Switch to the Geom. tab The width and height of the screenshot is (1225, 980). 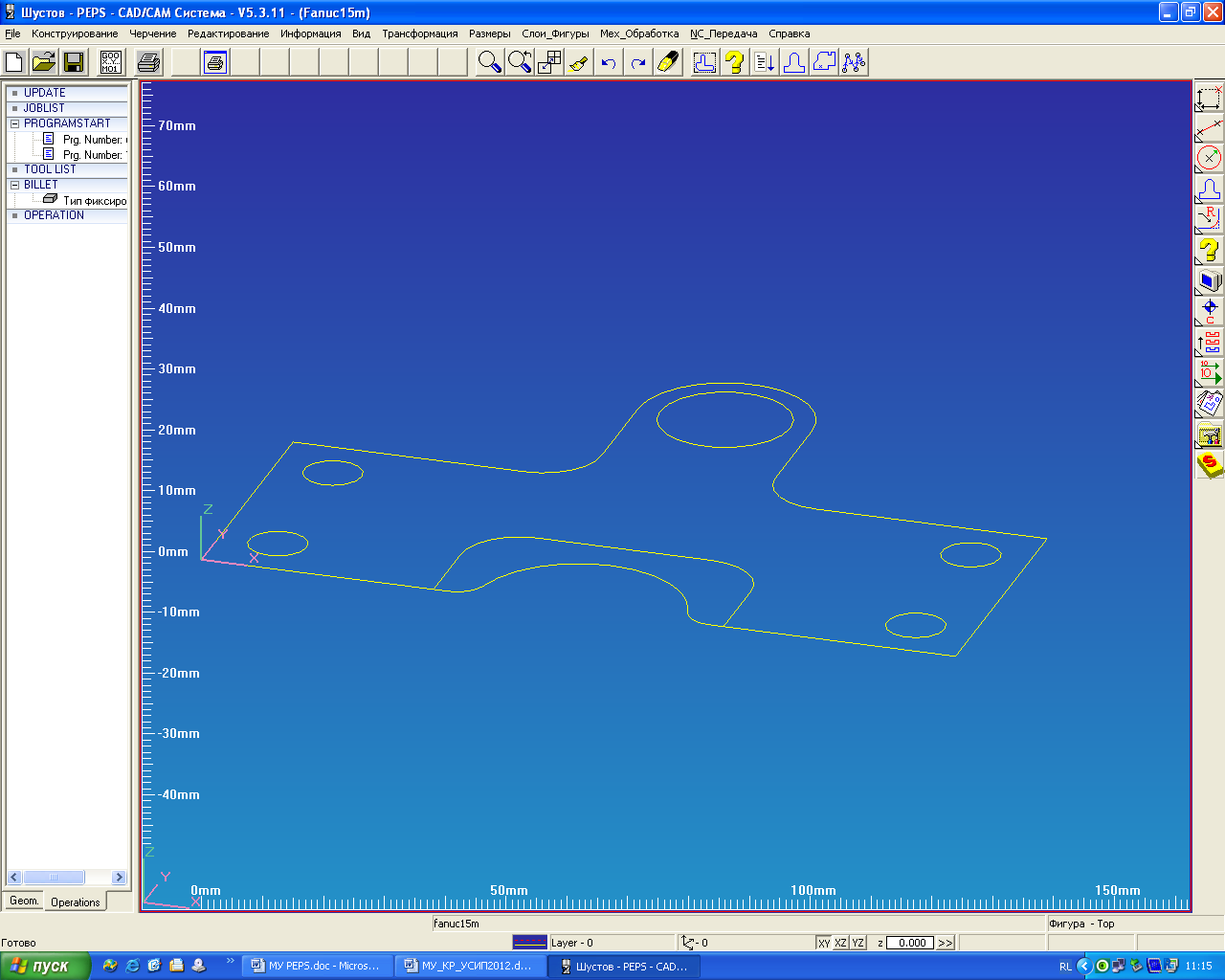click(24, 901)
